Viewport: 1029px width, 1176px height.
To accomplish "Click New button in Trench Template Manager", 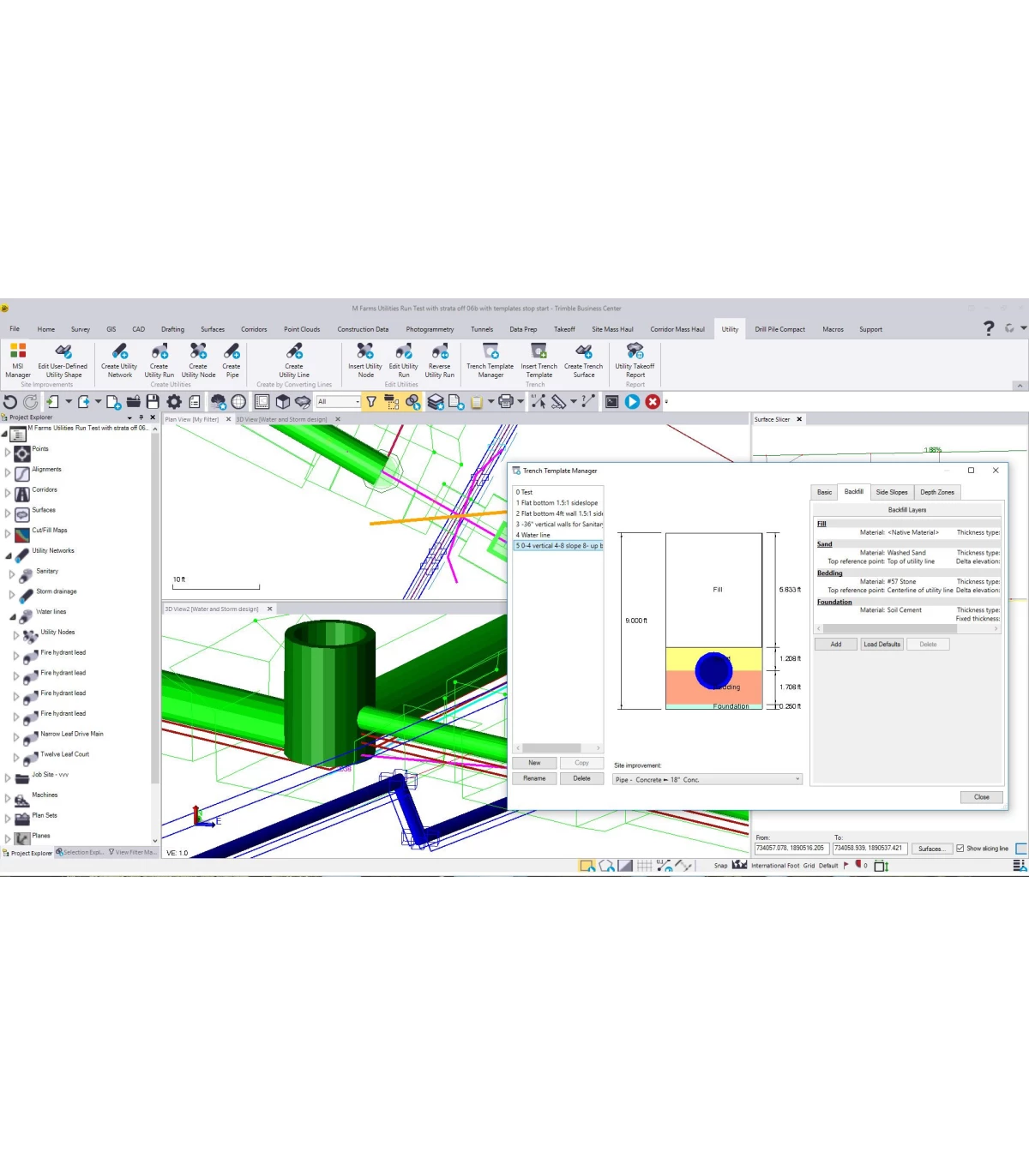I will point(534,763).
